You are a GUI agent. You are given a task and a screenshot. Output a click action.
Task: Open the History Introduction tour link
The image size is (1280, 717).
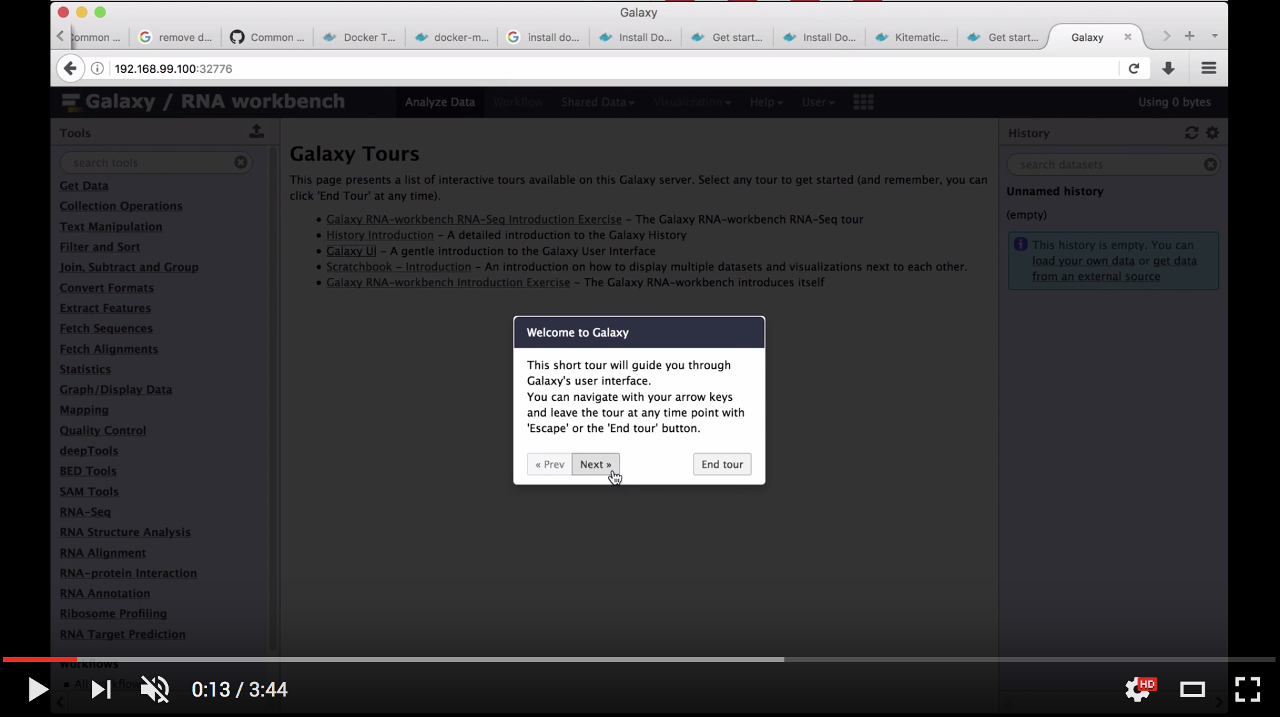click(x=380, y=235)
